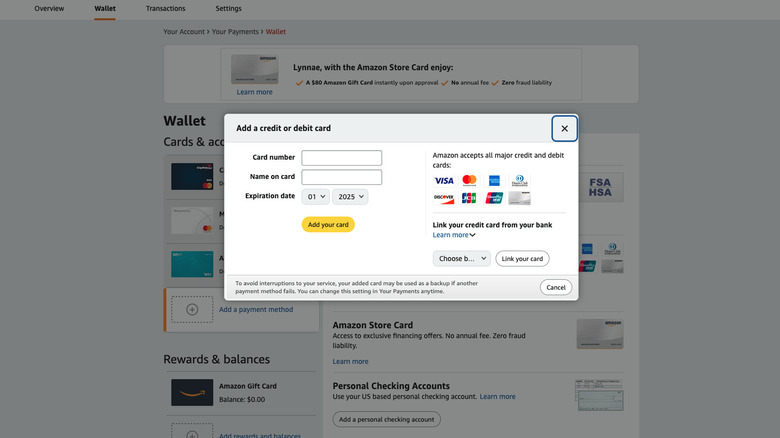780x438 pixels.
Task: Click the JCB logo icon
Action: point(469,198)
